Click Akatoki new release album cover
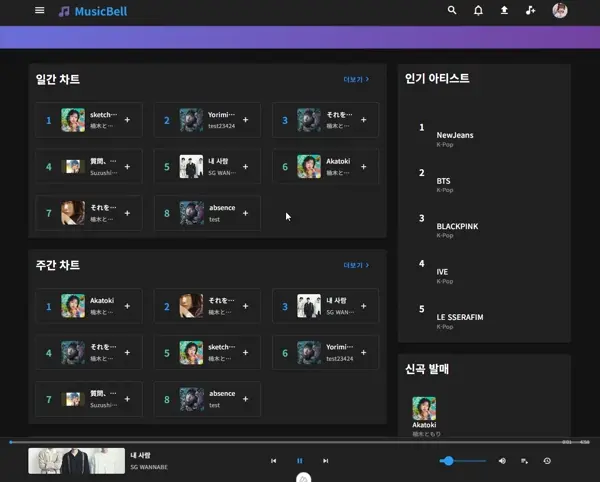 (x=424, y=408)
